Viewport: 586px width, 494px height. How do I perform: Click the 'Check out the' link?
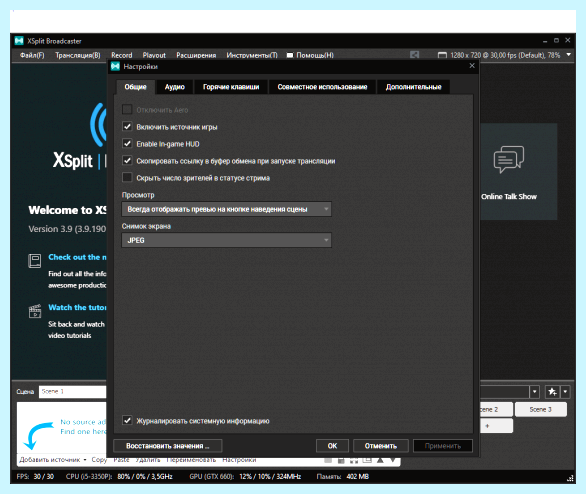77,257
